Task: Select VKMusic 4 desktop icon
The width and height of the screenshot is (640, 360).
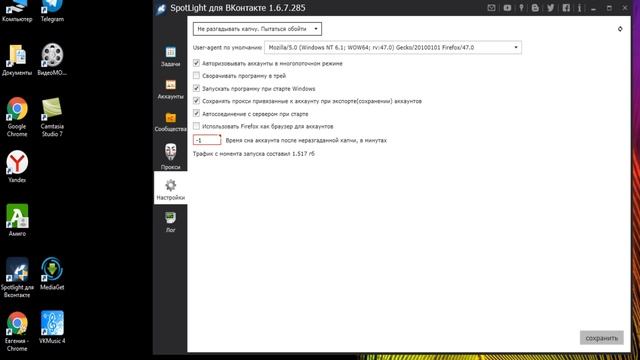Action: (52, 327)
